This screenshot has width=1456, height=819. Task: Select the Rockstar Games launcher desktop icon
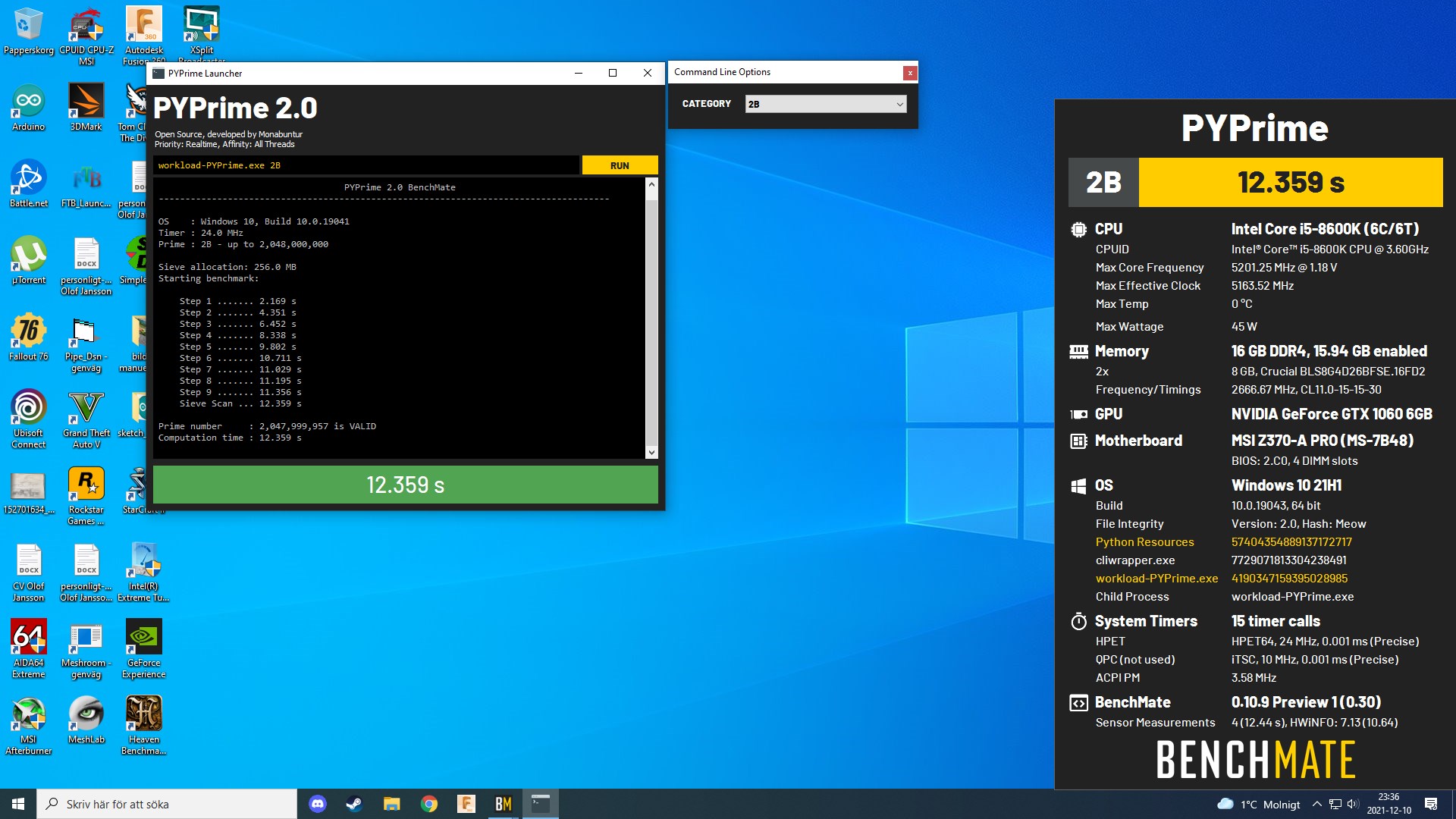(86, 496)
